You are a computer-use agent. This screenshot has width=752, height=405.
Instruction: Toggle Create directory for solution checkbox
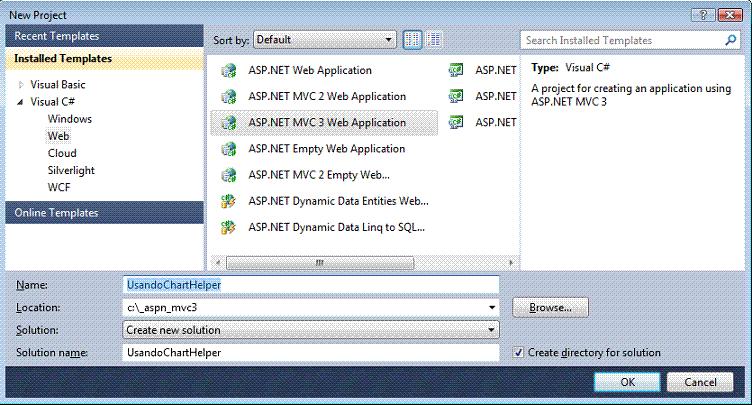518,353
